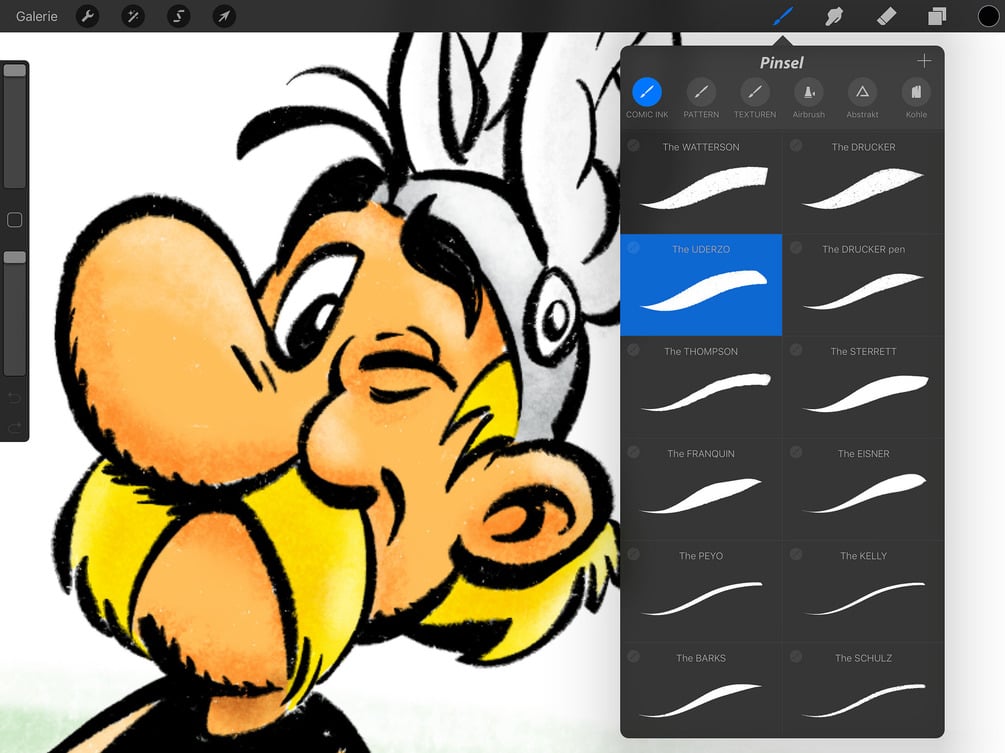Select the TEXTUREN brush set

pos(755,98)
